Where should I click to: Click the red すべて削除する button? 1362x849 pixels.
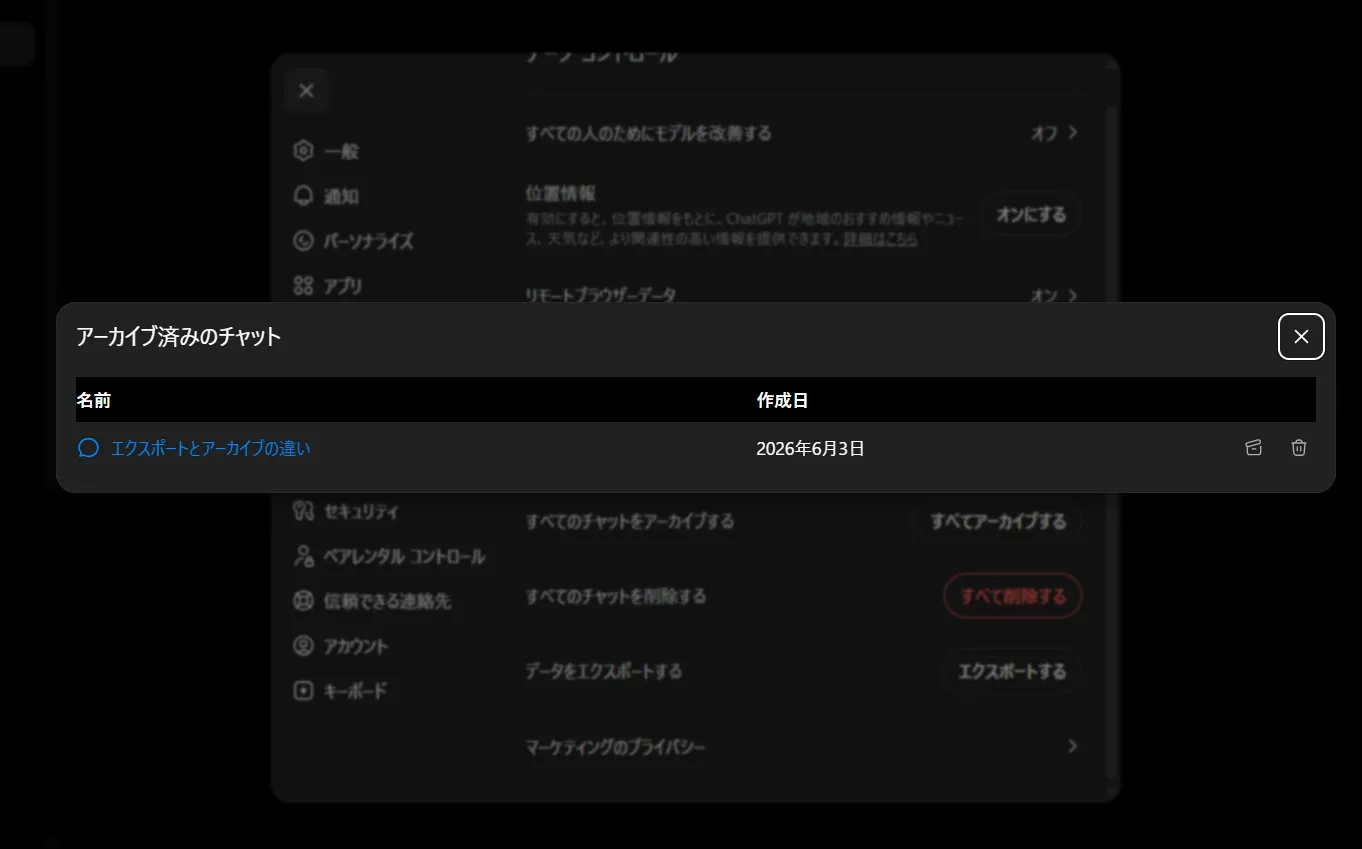pos(1013,596)
